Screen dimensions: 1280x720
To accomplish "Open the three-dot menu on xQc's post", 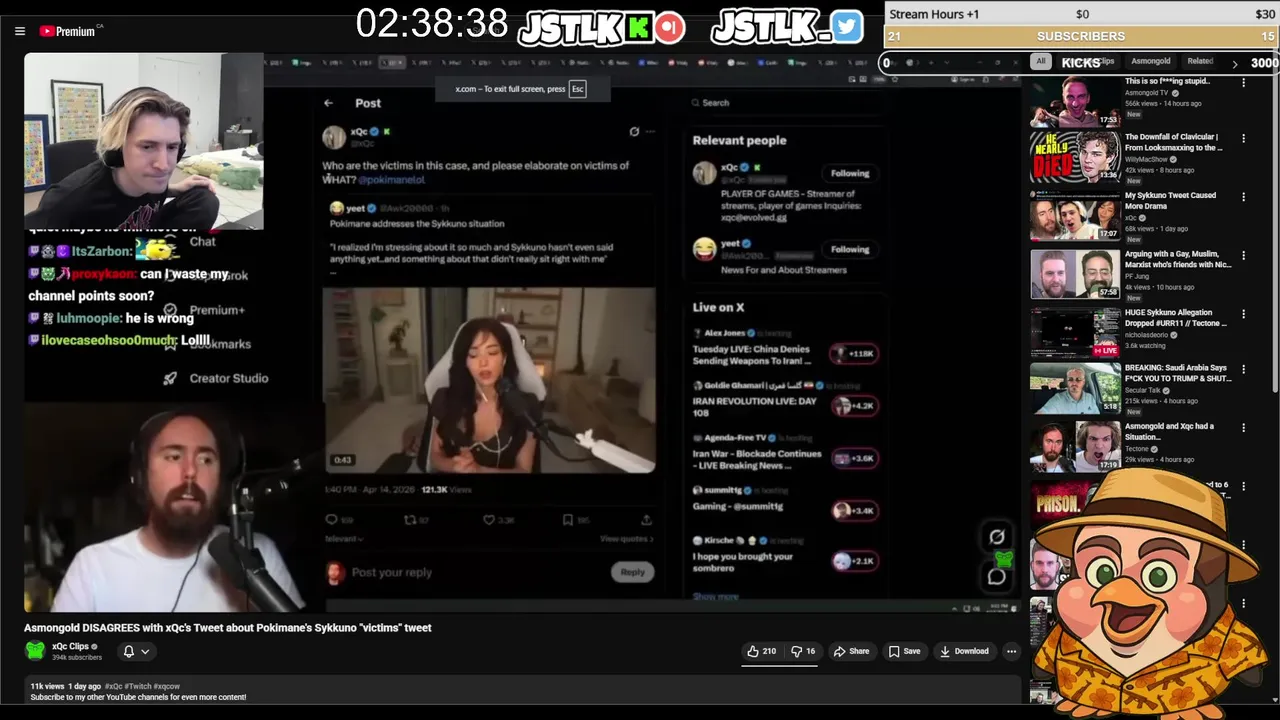I will coord(650,131).
